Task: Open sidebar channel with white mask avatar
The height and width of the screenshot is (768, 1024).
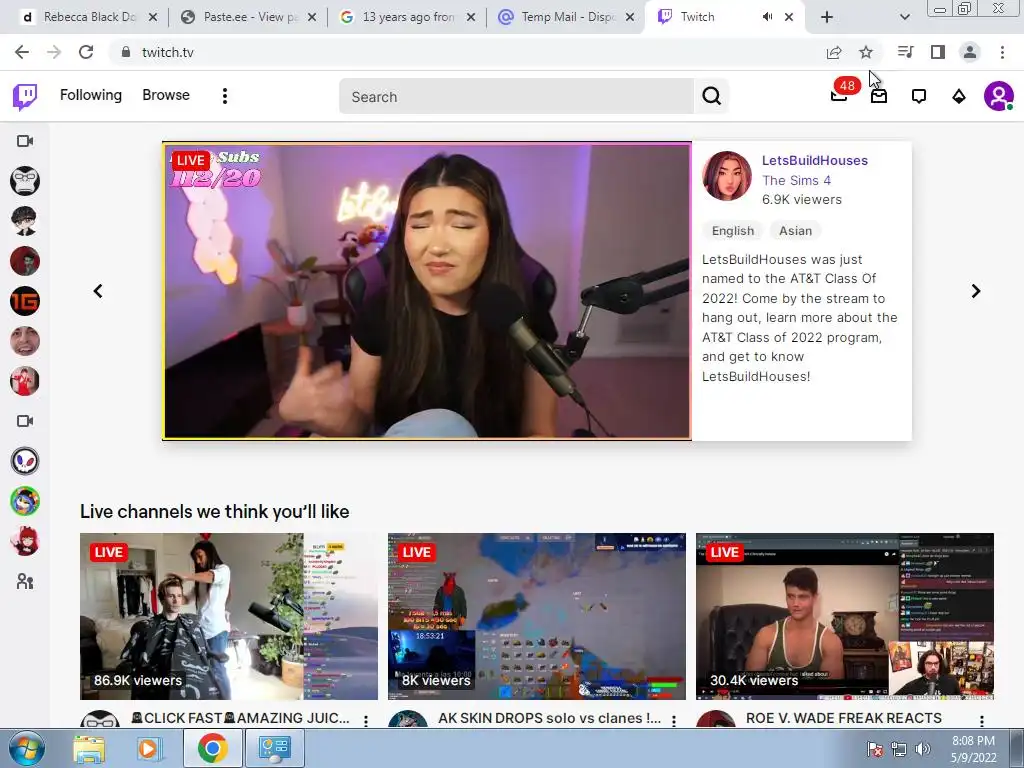Action: (x=25, y=461)
